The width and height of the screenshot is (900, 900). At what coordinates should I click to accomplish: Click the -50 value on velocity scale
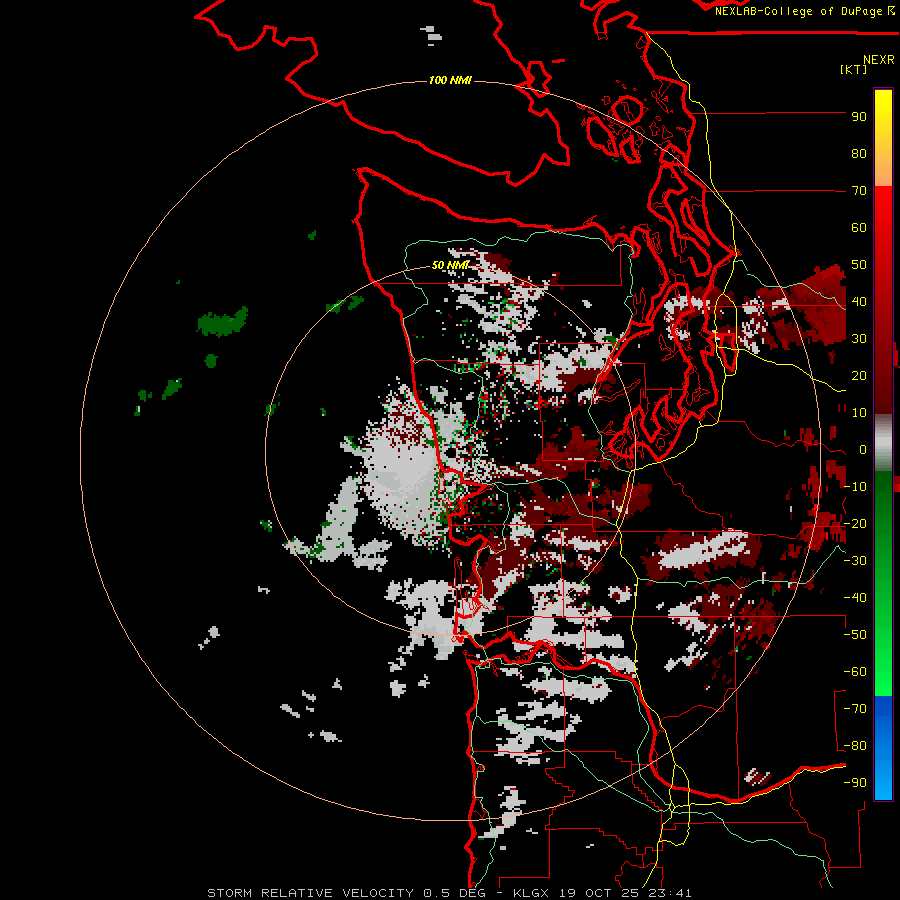click(855, 635)
